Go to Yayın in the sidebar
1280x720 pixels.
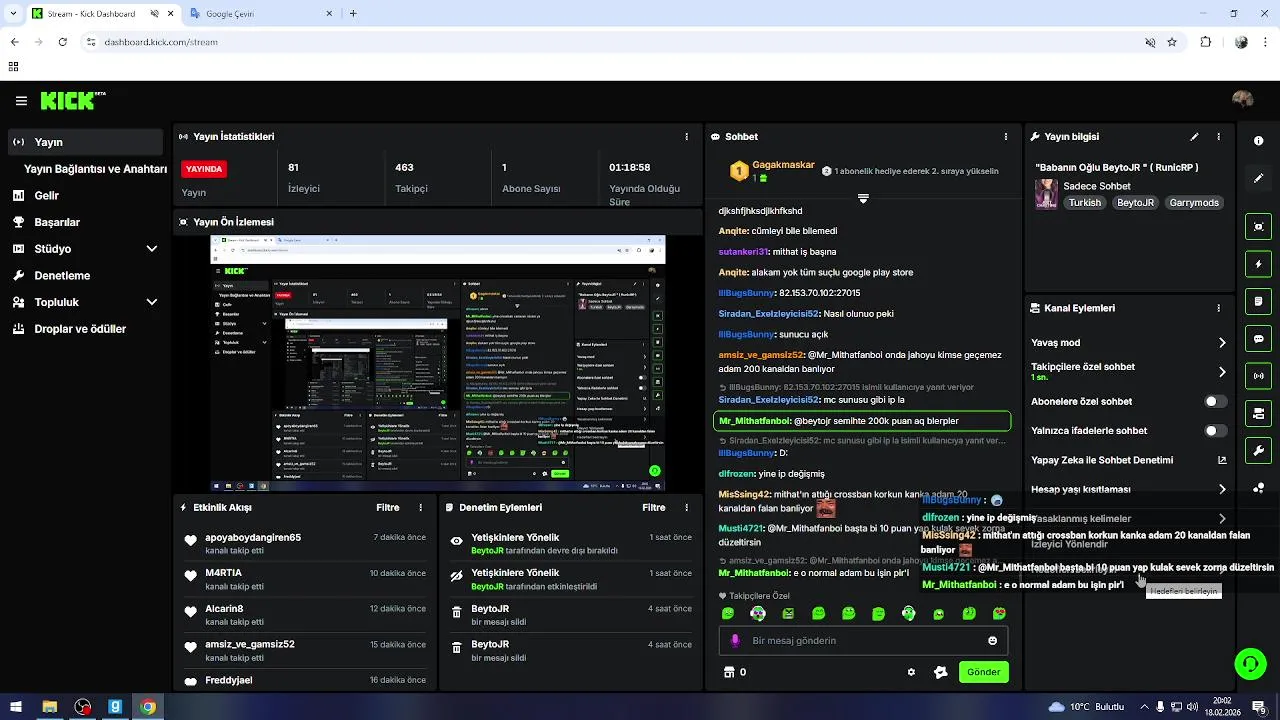85,142
